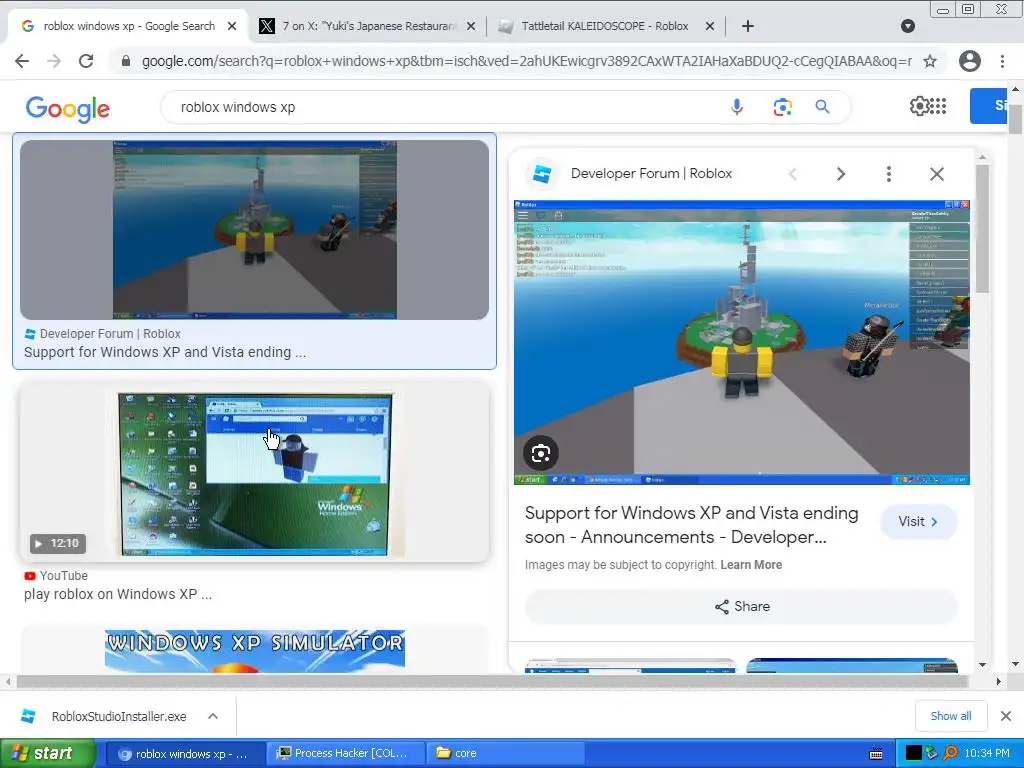
Task: Click the site lock icon in address bar
Action: (126, 61)
